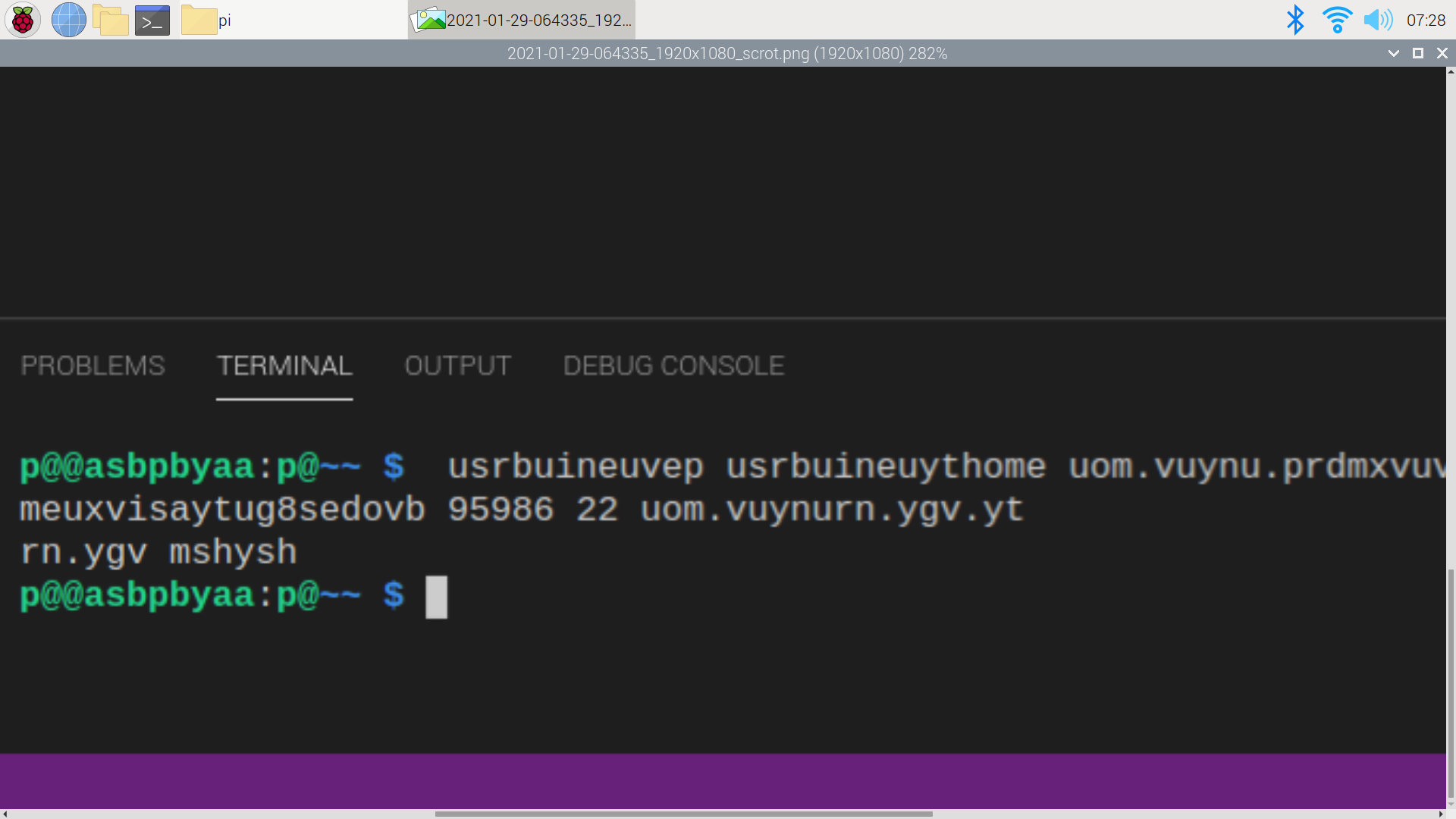Click the image viewer taskbar icon
The width and height of the screenshot is (1456, 819).
click(x=429, y=20)
